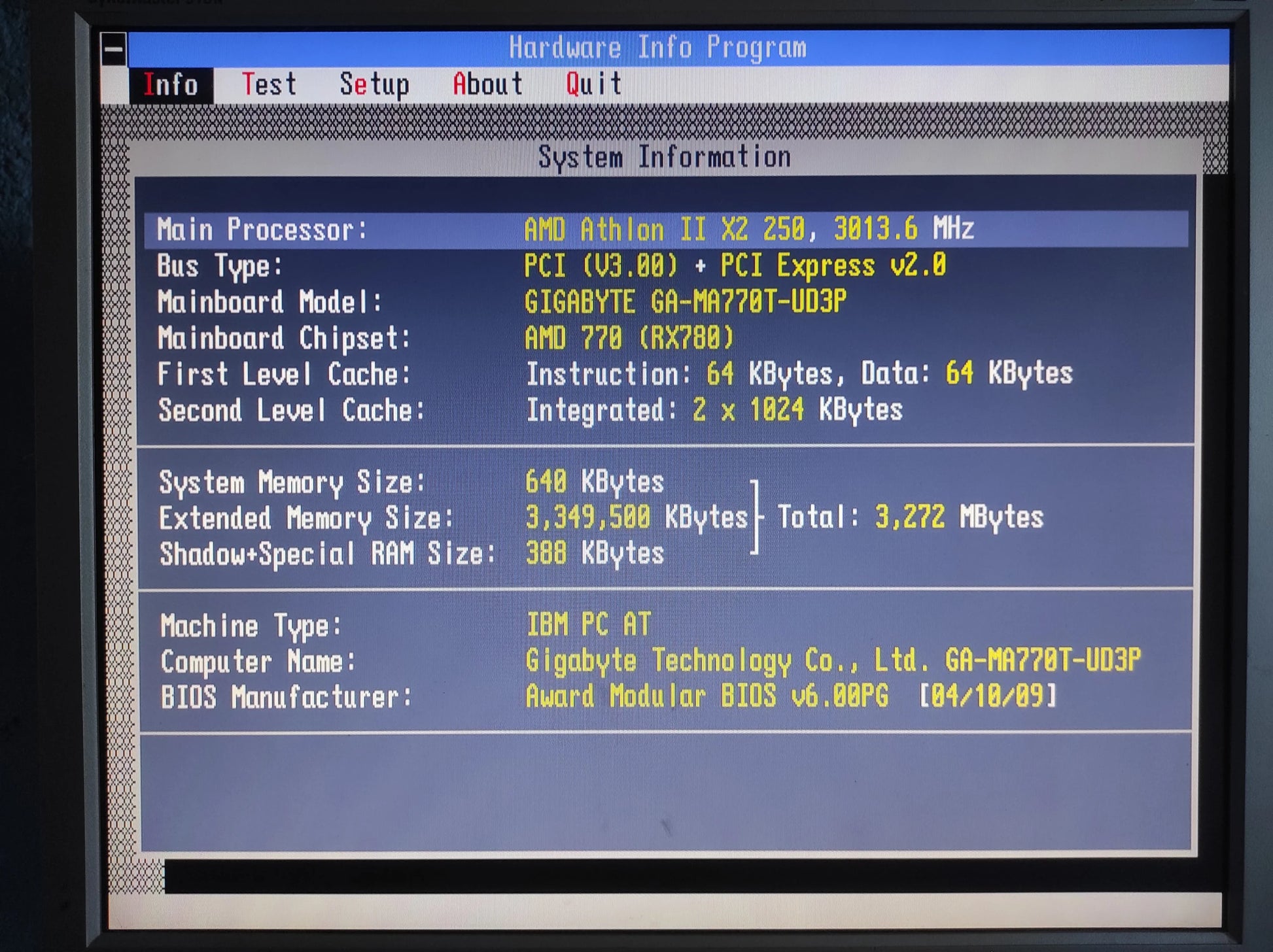Image resolution: width=1273 pixels, height=952 pixels.
Task: Select the Machine Type row
Action: (x=666, y=625)
